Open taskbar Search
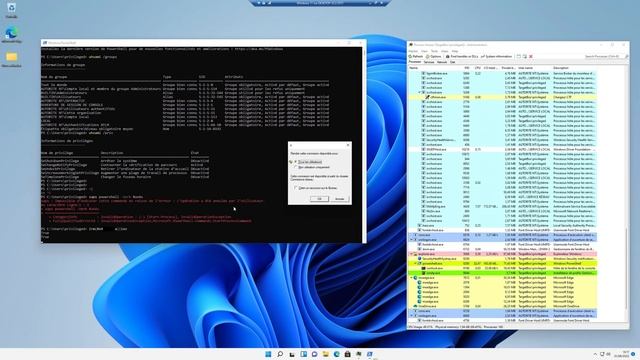 (x=280, y=354)
